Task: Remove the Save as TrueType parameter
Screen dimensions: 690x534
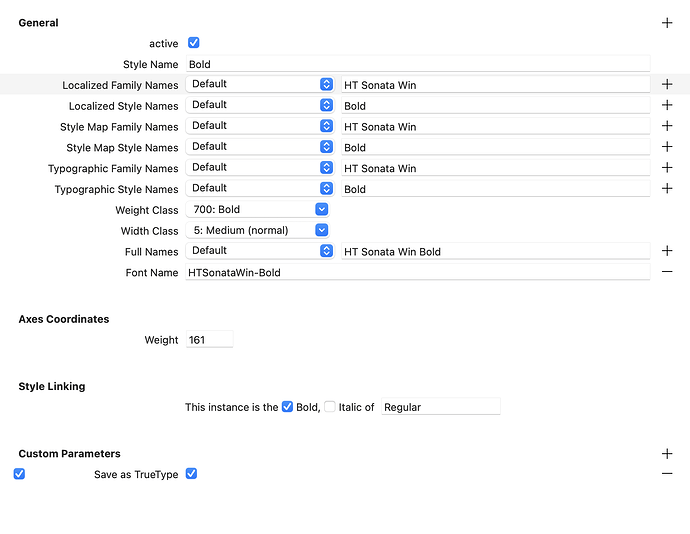Action: click(x=667, y=474)
